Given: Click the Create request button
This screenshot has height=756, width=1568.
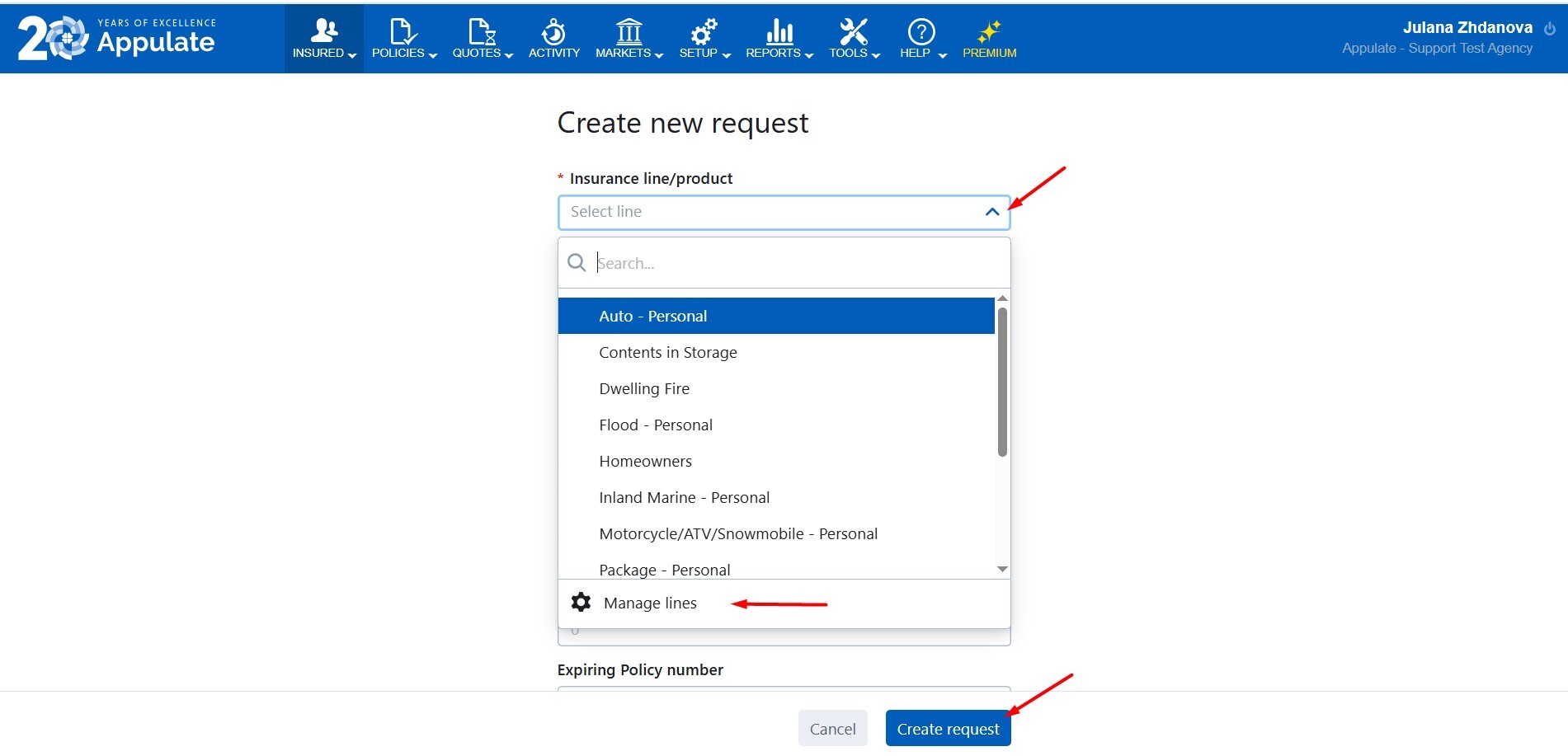Looking at the screenshot, I should (948, 729).
